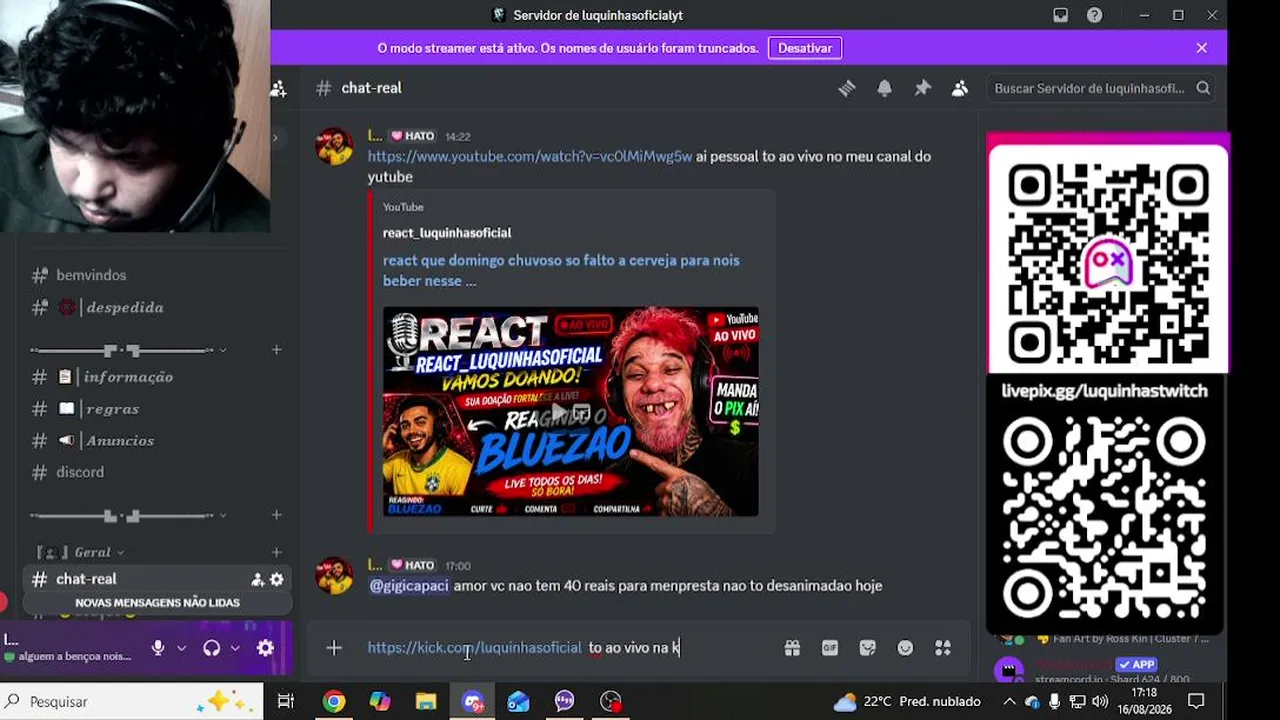Open microphone input options arrow

[x=181, y=648]
